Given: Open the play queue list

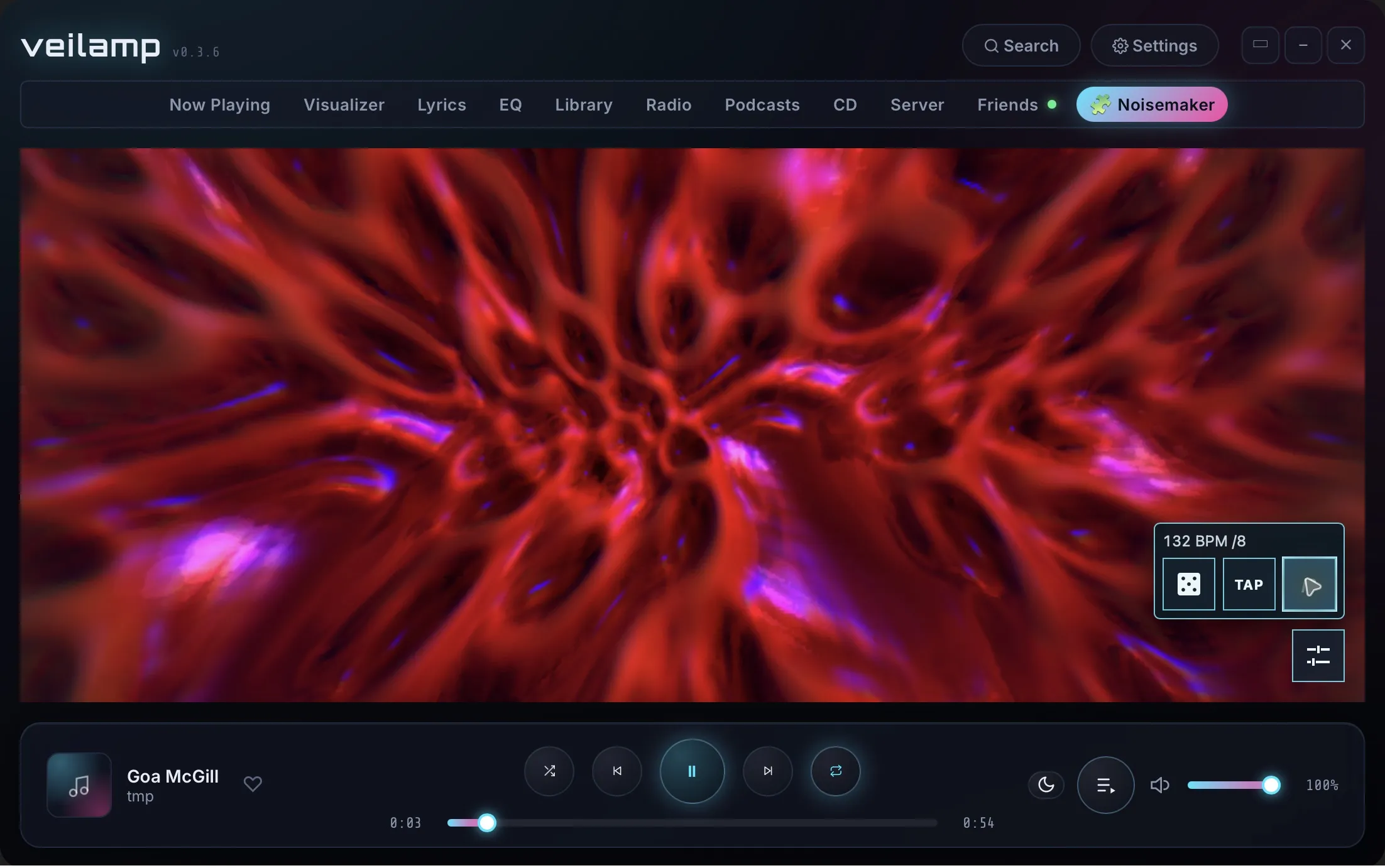Looking at the screenshot, I should coord(1106,786).
